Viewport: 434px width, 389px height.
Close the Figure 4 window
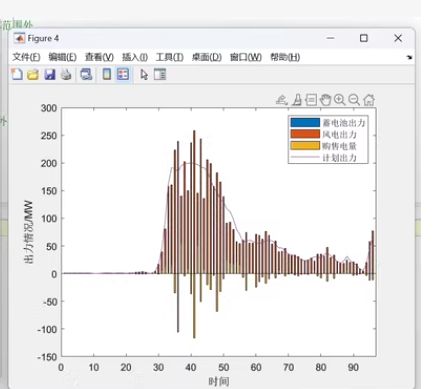pyautogui.click(x=398, y=38)
